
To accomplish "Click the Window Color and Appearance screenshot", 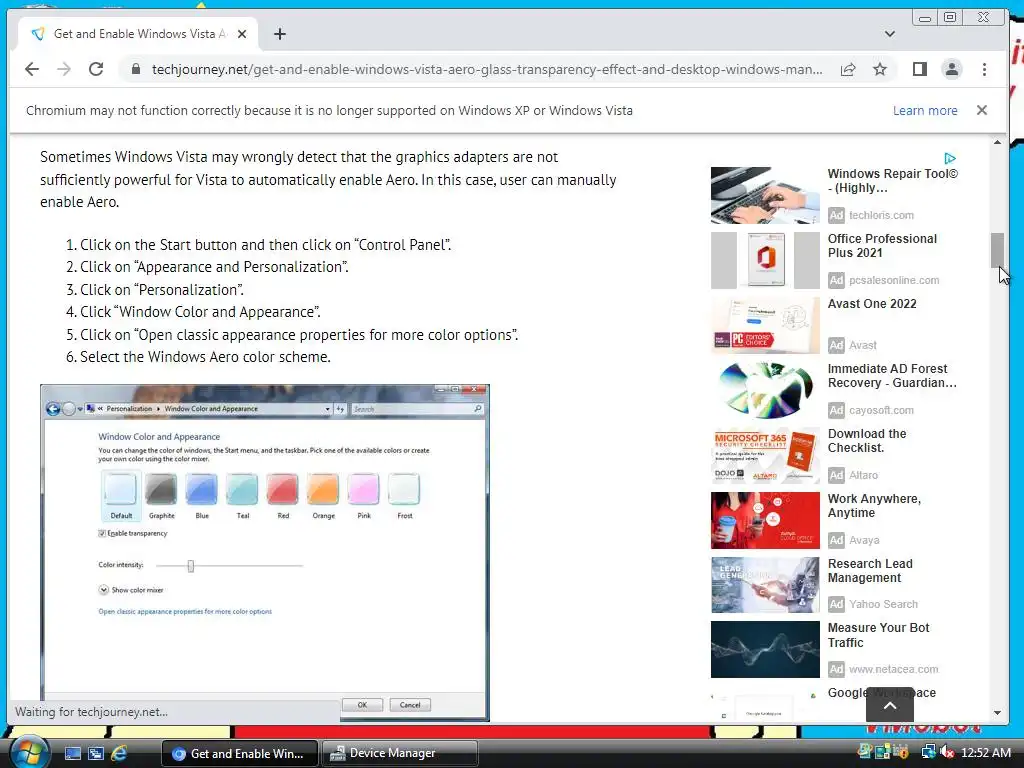I will (x=264, y=552).
